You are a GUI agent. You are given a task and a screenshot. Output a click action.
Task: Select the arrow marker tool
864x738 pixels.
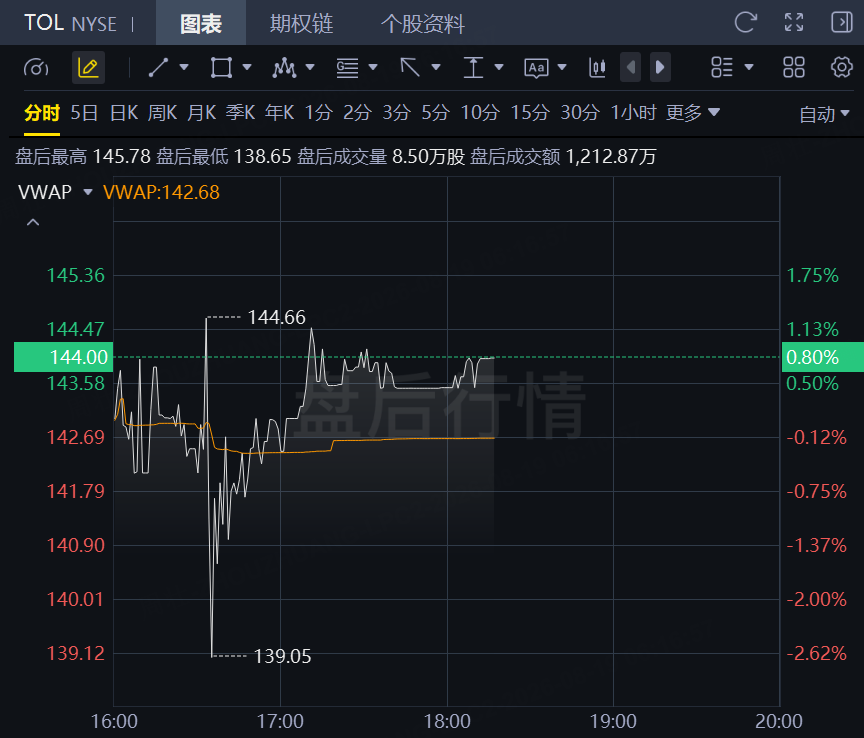coord(410,68)
